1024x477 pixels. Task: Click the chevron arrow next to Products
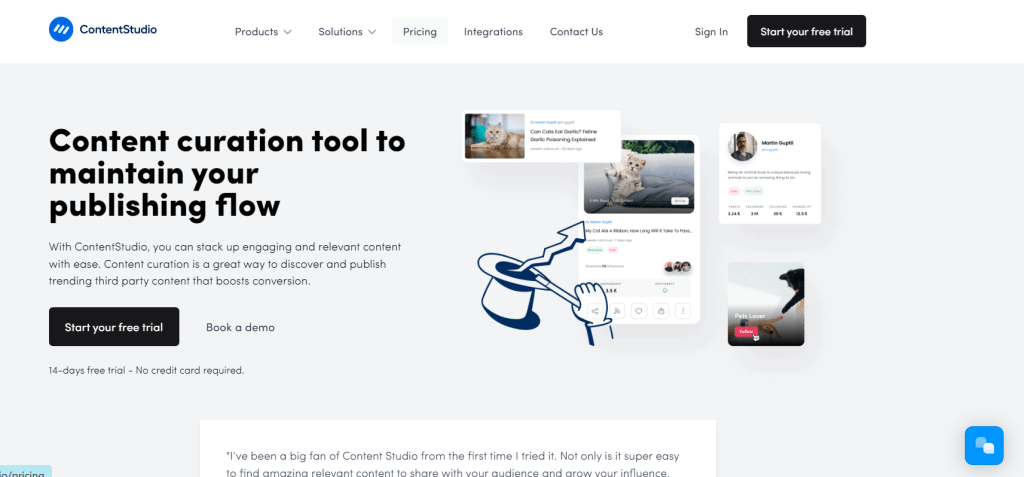[287, 32]
